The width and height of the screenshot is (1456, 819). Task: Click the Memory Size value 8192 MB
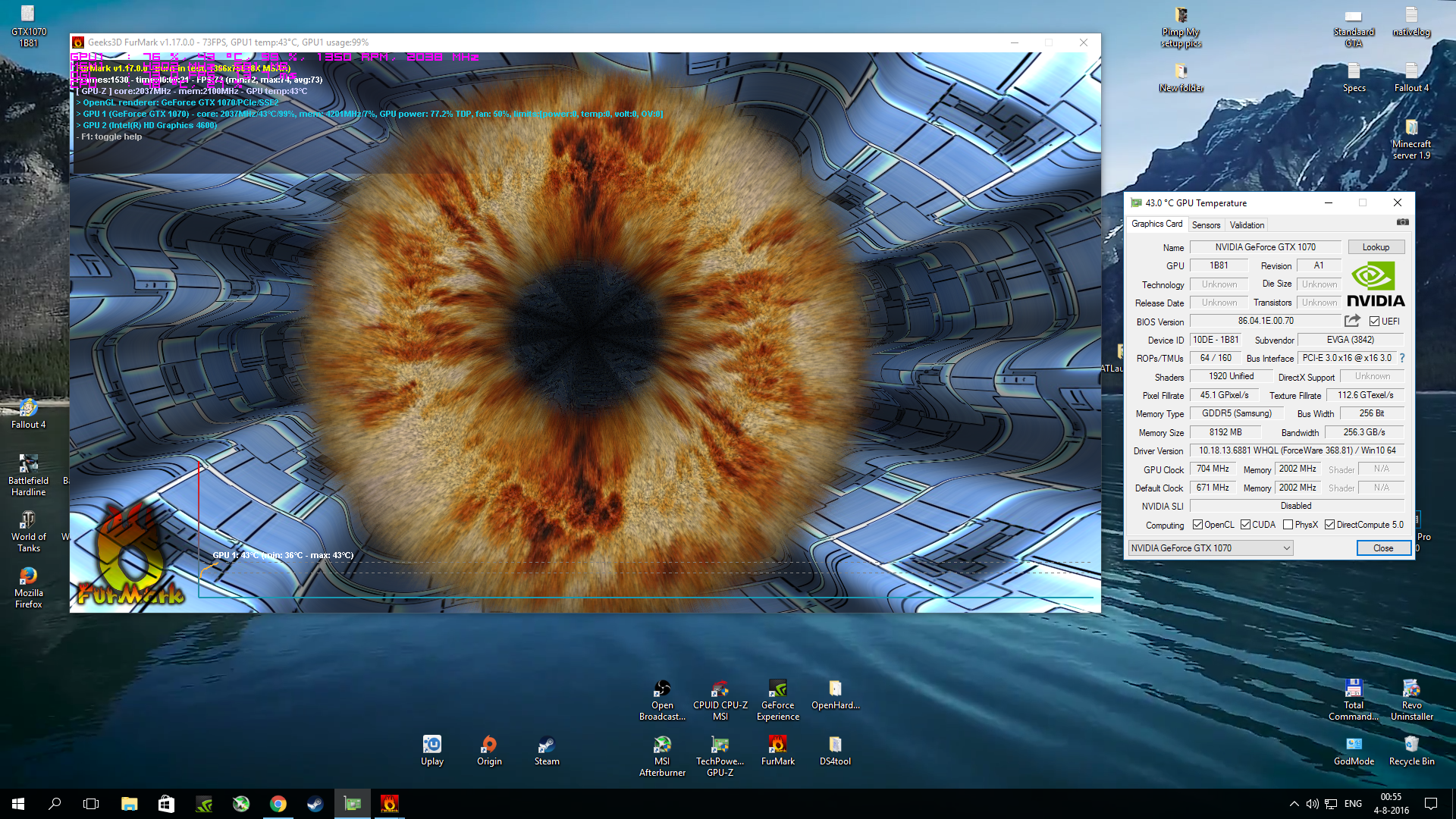click(1225, 432)
